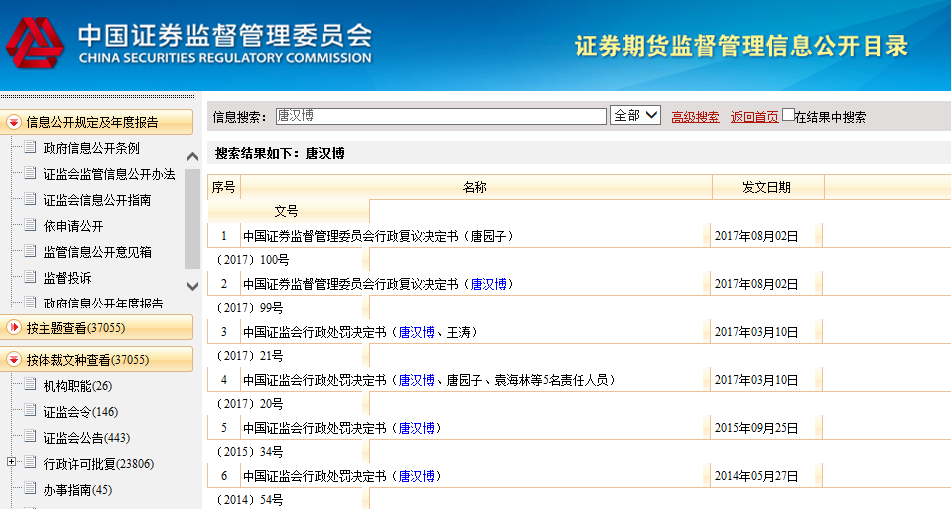
Task: Open result 5 dated 2015年09月25日
Action: (342, 428)
